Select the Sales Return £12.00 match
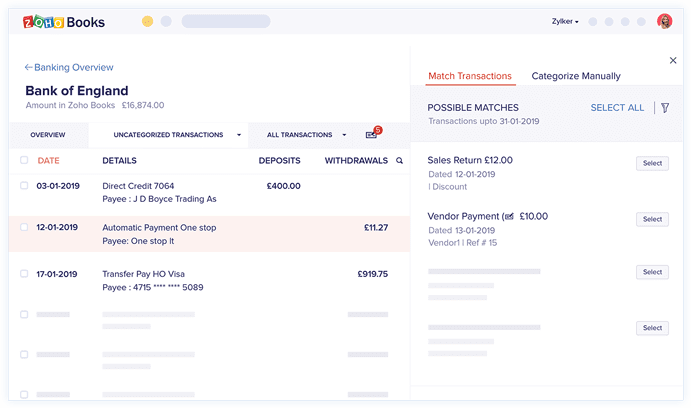Screen dimensions: 691x408 (x=652, y=163)
